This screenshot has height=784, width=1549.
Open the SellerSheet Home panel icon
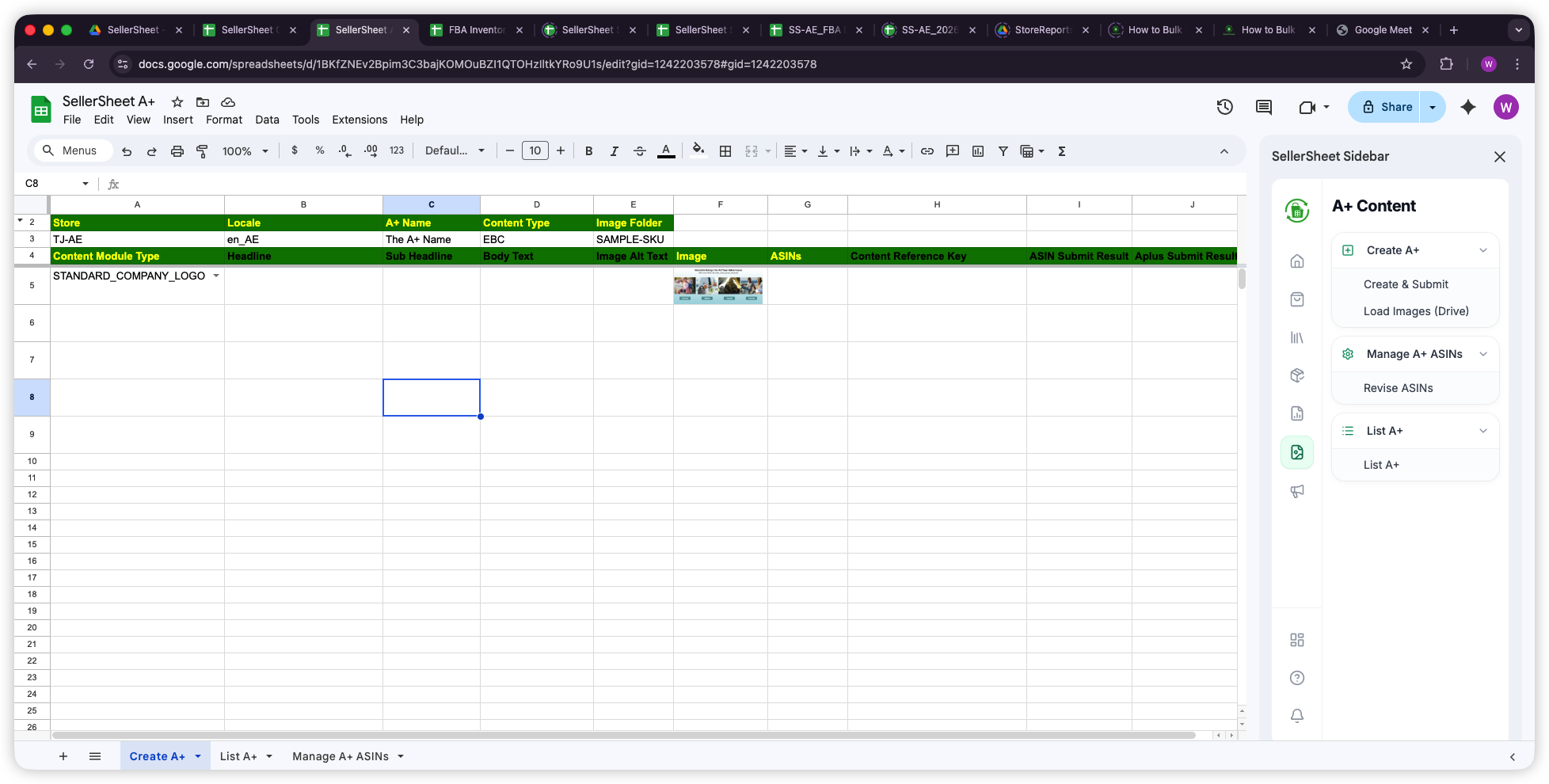click(x=1296, y=261)
